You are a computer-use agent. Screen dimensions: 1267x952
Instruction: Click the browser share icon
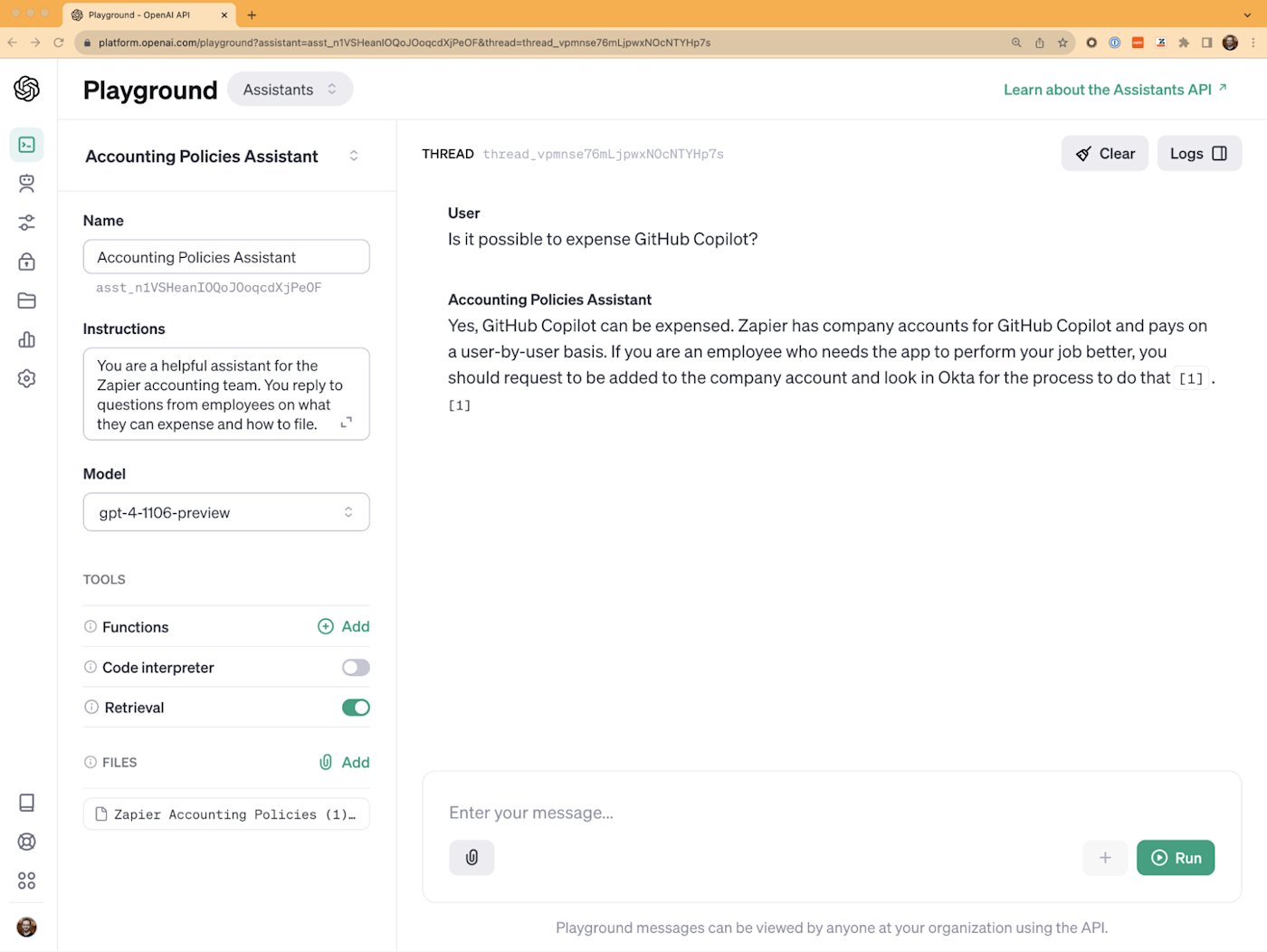pyautogui.click(x=1040, y=43)
